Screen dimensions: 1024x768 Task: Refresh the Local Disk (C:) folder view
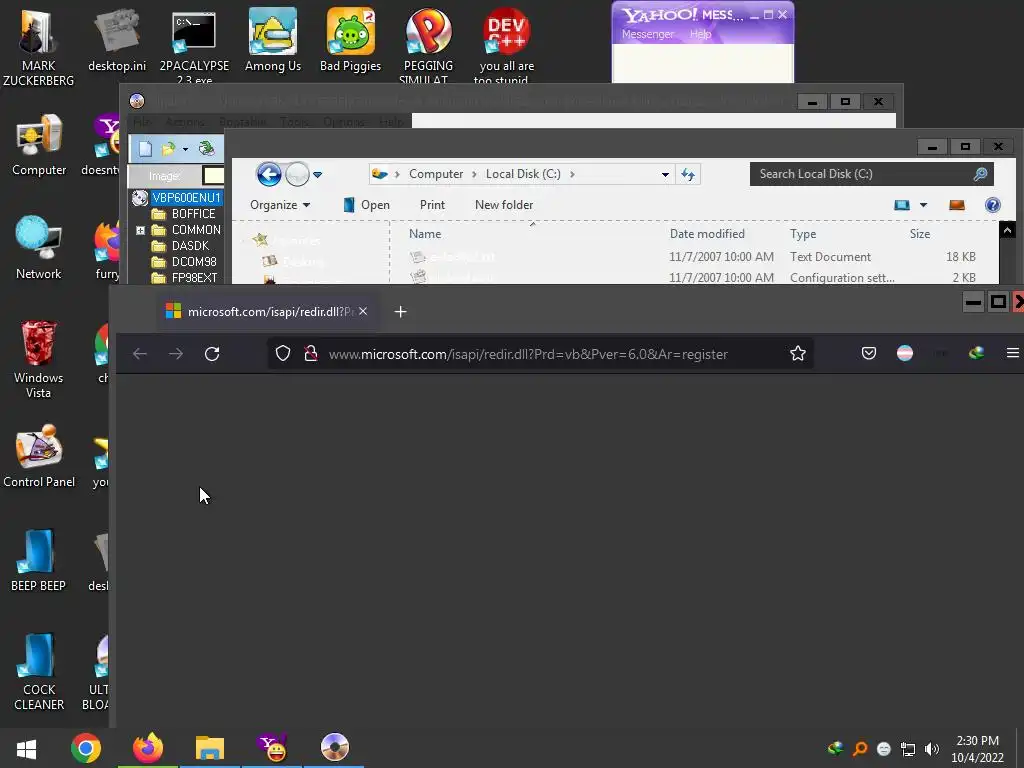688,174
